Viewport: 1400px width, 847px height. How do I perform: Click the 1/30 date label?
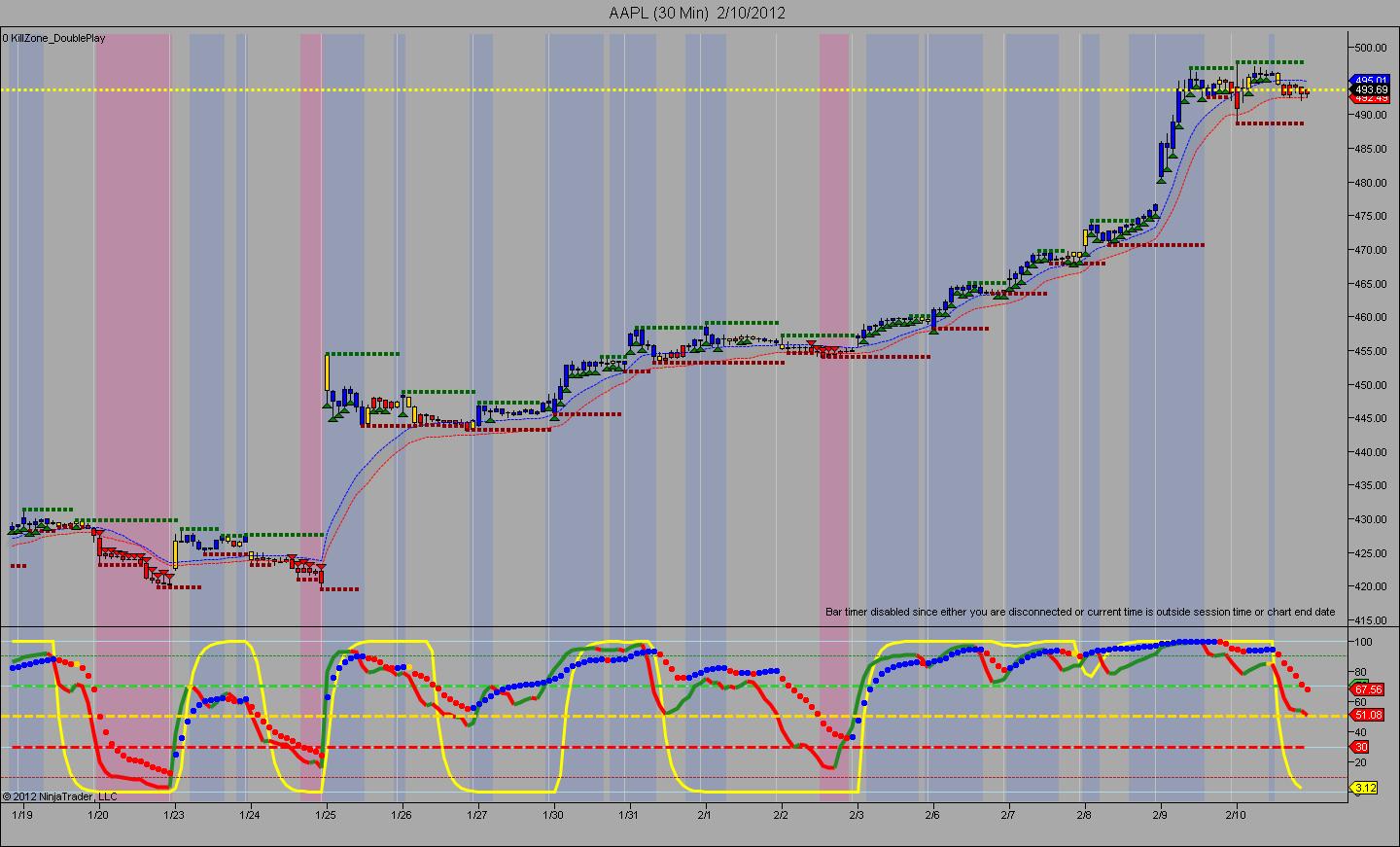click(552, 814)
